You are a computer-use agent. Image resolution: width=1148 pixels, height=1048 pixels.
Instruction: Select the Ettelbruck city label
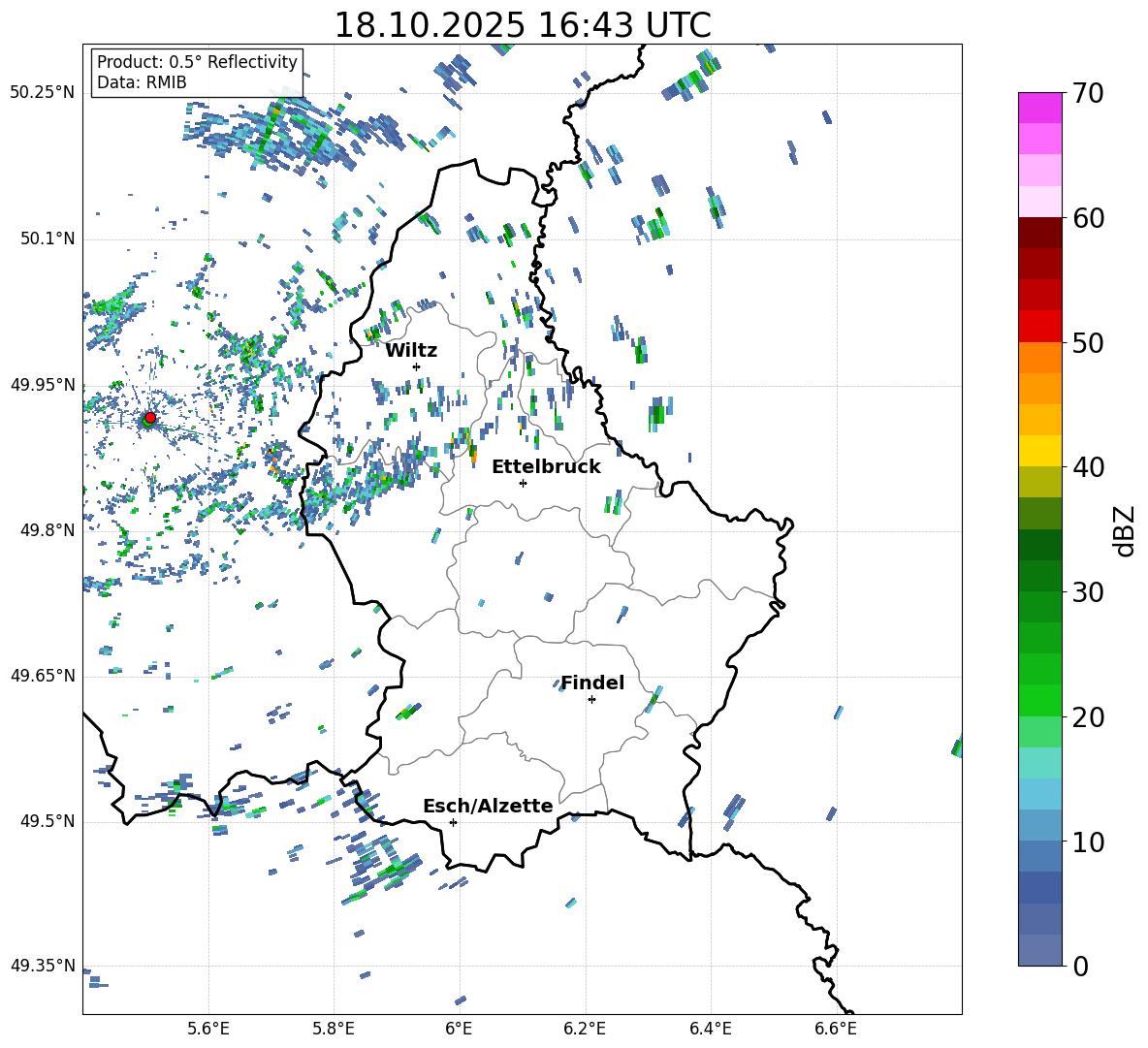tap(546, 467)
